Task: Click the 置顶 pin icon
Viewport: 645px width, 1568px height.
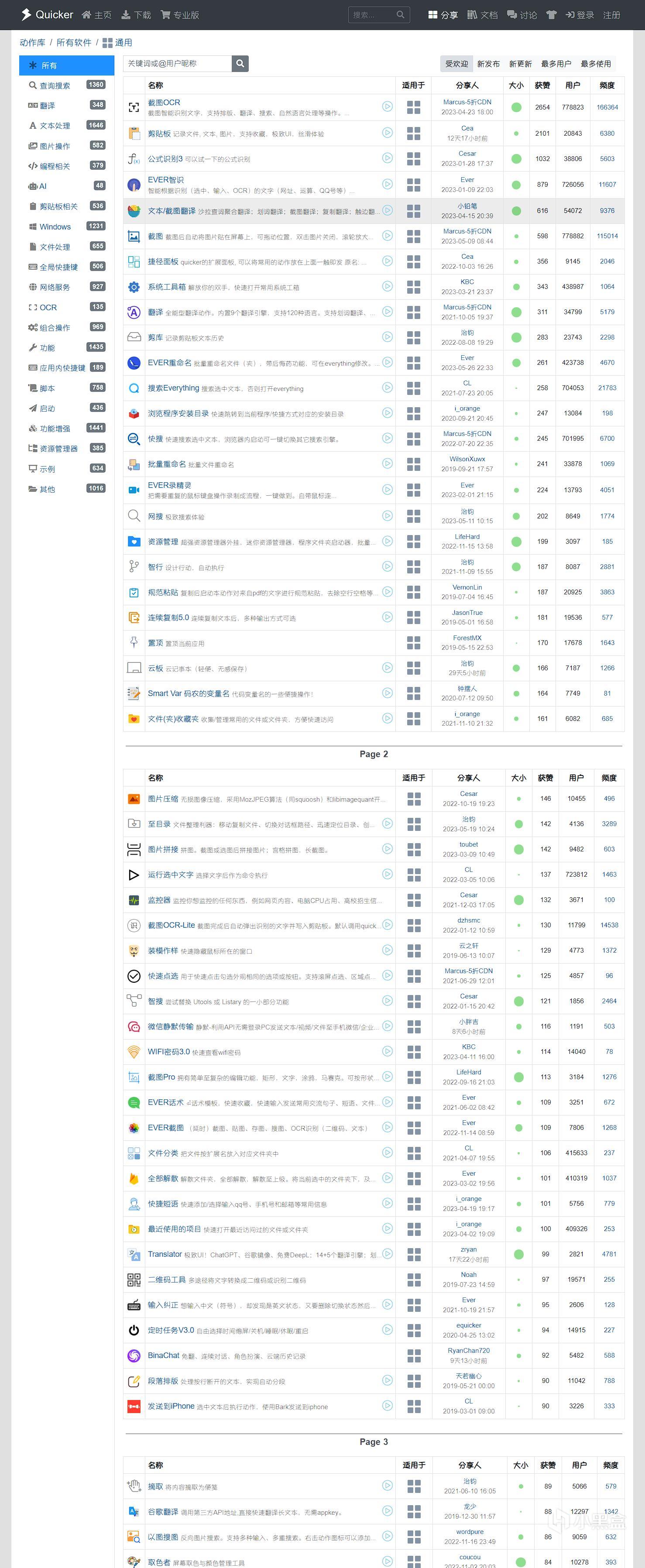Action: coord(134,642)
